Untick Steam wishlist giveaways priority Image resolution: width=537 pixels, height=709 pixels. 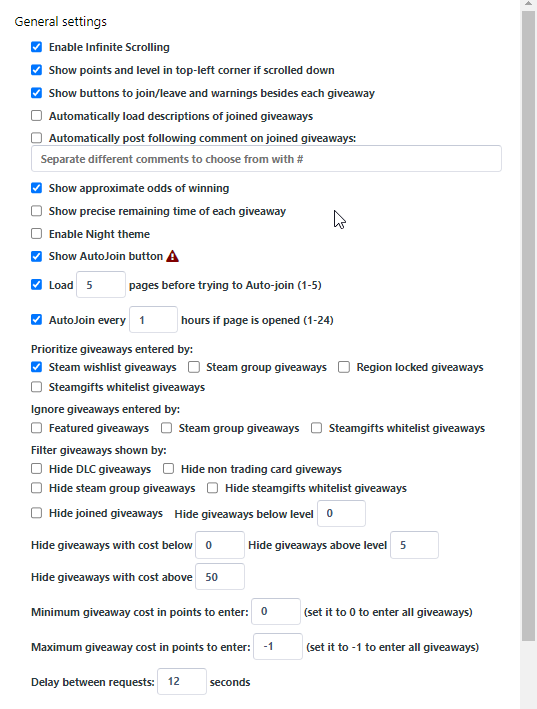point(37,367)
